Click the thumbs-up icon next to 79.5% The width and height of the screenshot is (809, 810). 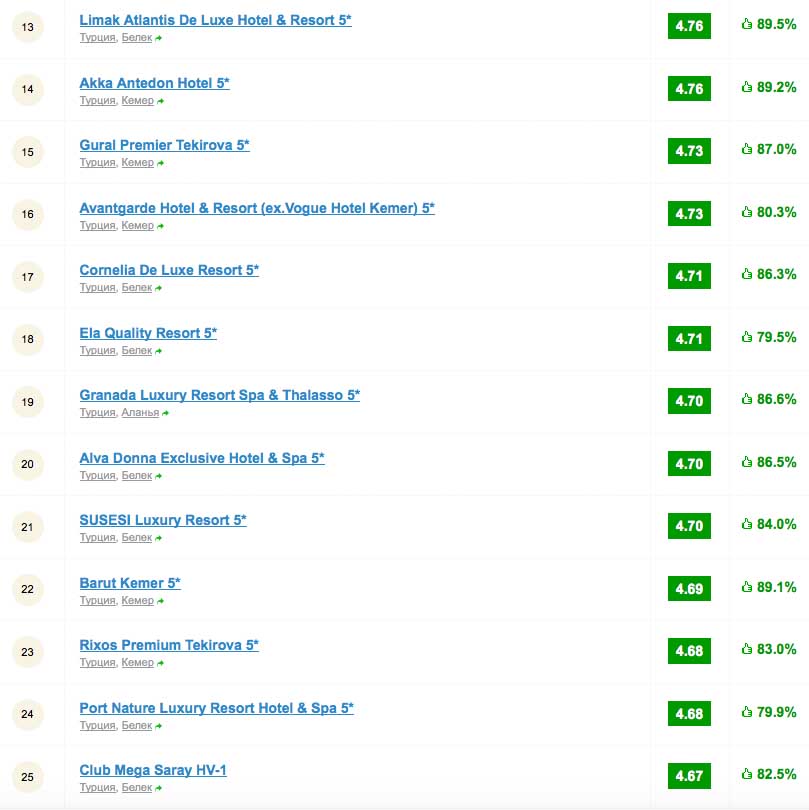tap(746, 337)
